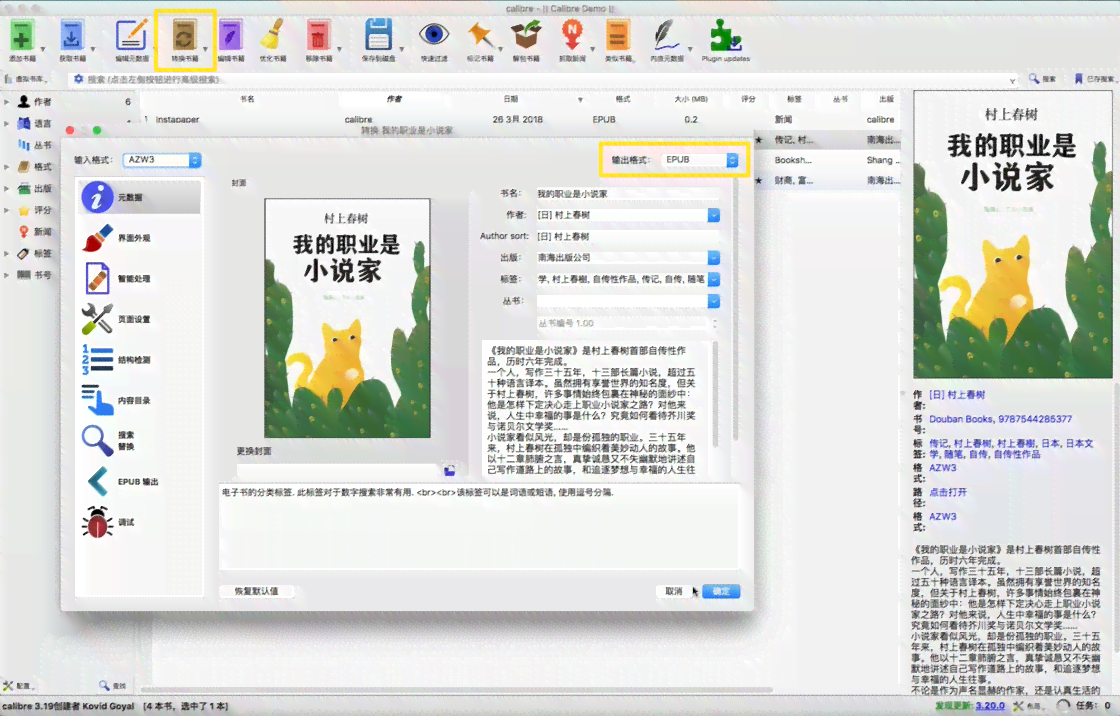Click the series number stepper field
Image resolution: width=1120 pixels, height=716 pixels.
click(x=627, y=323)
